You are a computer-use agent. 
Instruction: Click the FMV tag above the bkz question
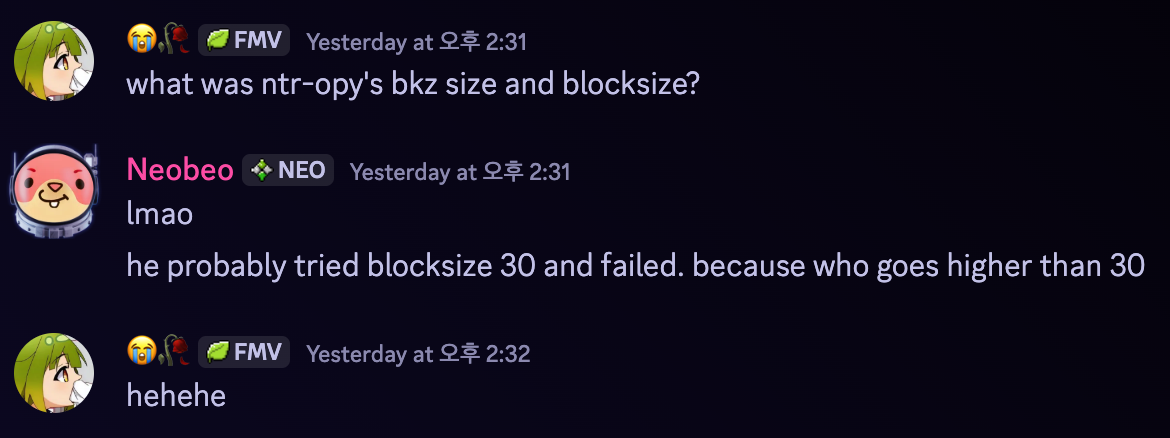[x=244, y=40]
